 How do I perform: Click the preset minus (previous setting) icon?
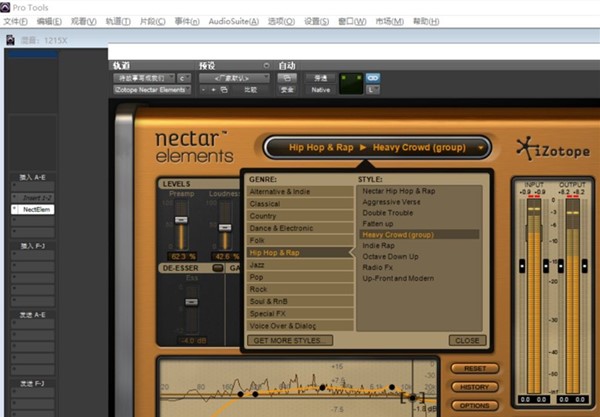click(x=204, y=90)
